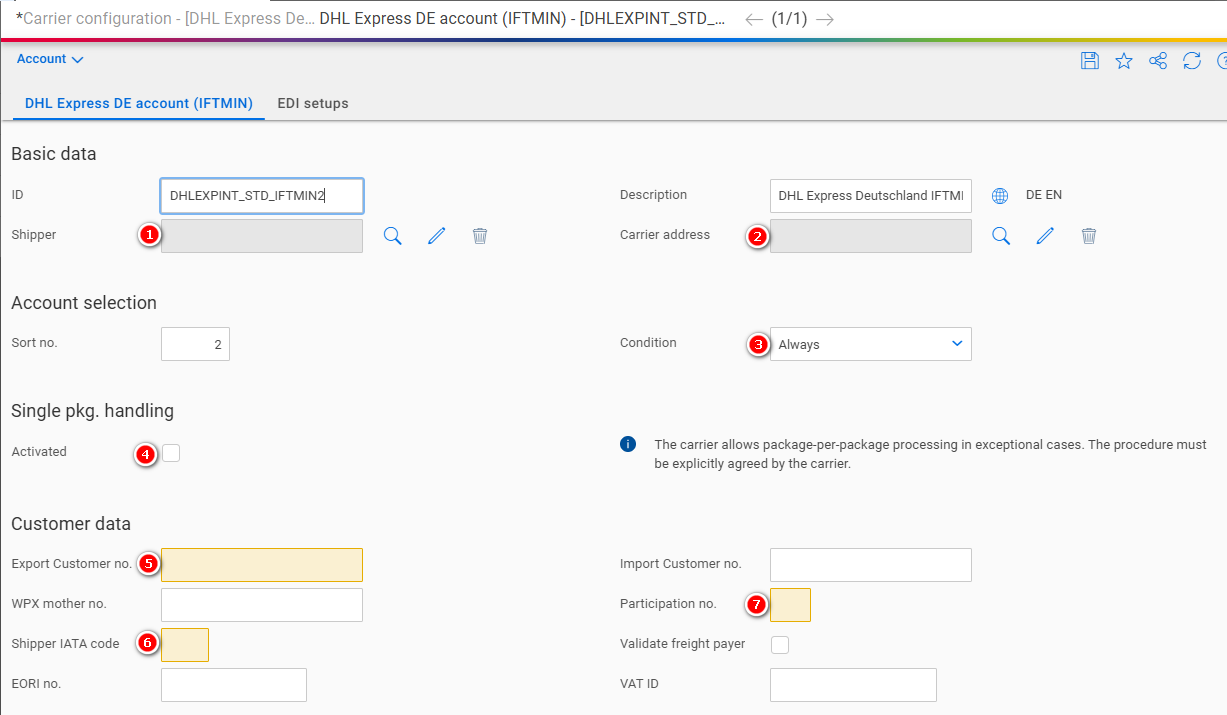Click the grey Shipper field
Image resolution: width=1227 pixels, height=715 pixels.
coord(262,236)
